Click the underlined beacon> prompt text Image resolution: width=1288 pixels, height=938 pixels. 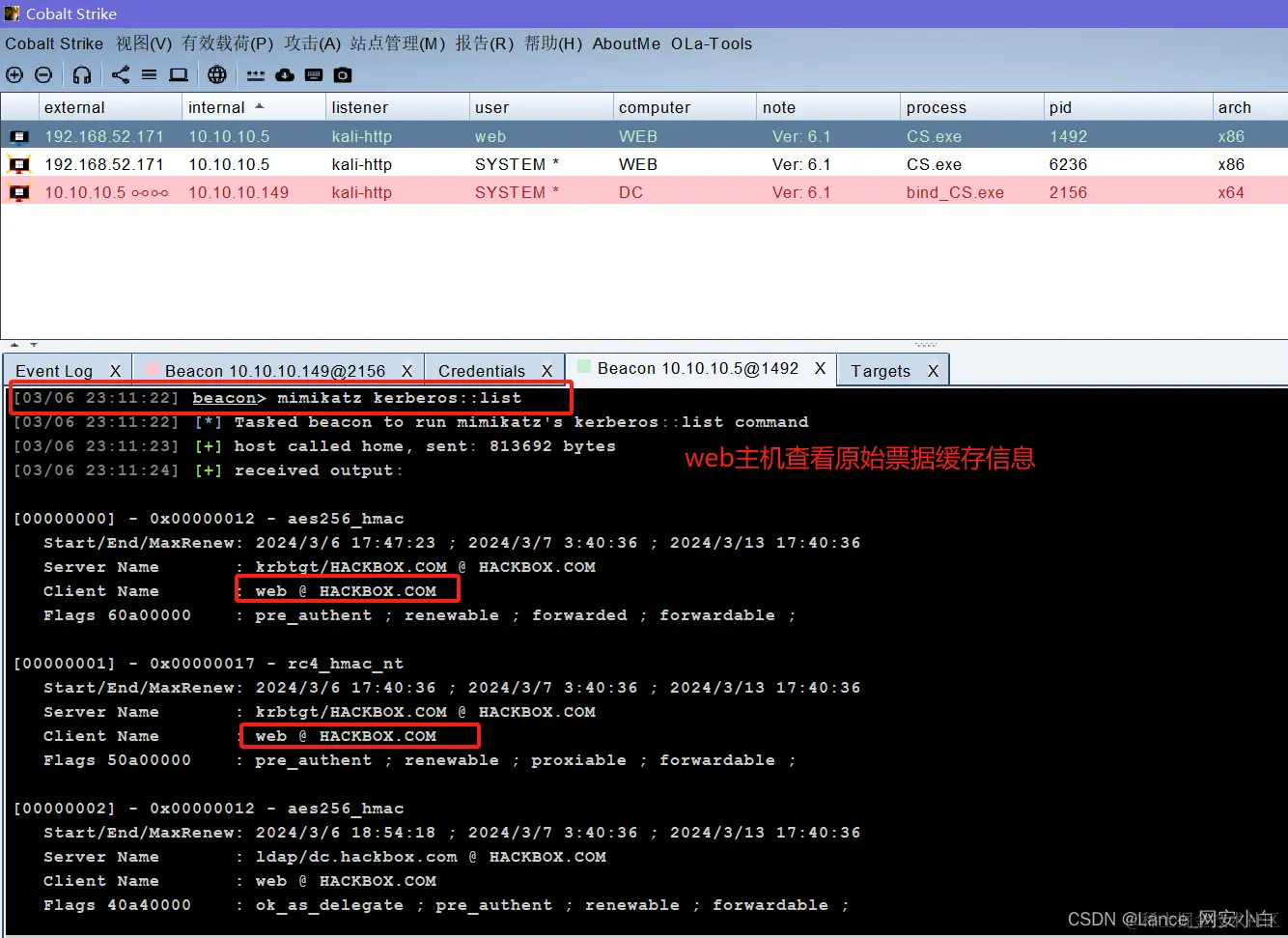(229, 398)
